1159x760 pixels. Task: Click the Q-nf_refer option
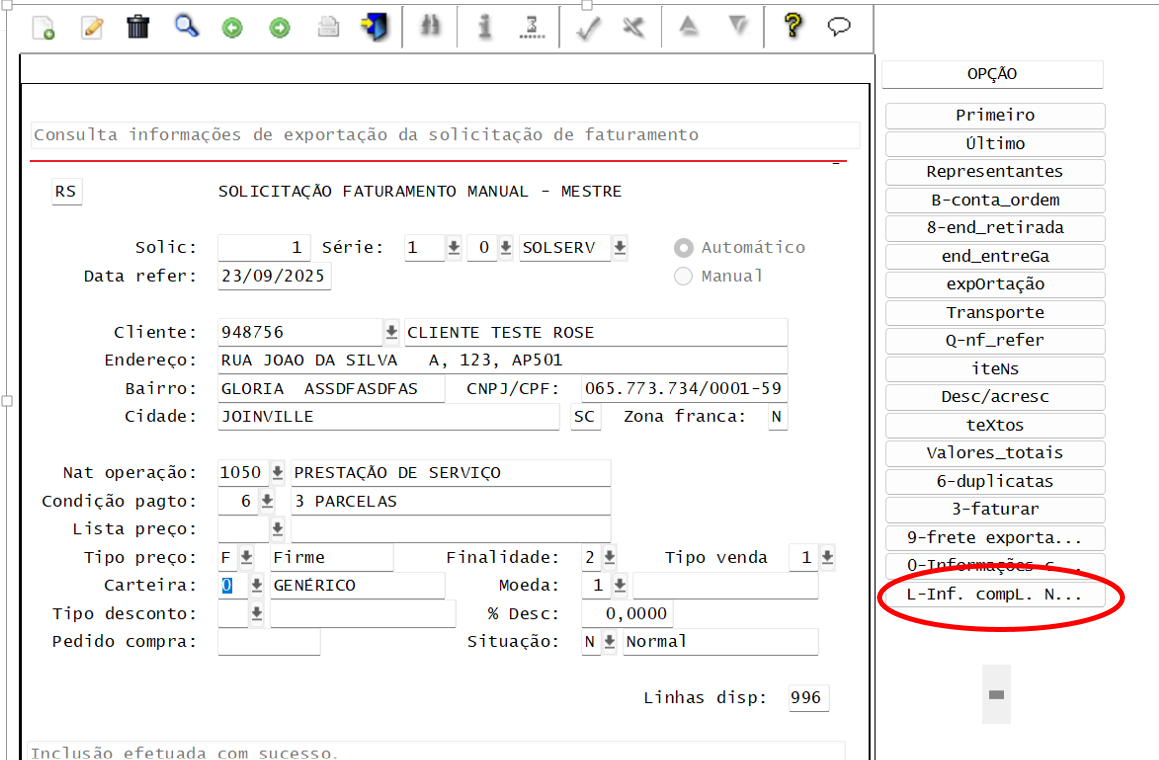pos(995,340)
